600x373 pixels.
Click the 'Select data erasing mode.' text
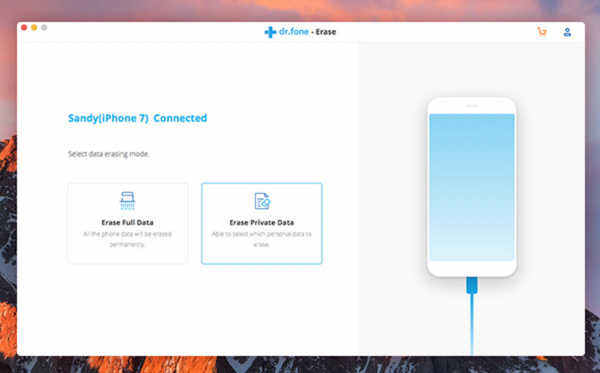[109, 154]
